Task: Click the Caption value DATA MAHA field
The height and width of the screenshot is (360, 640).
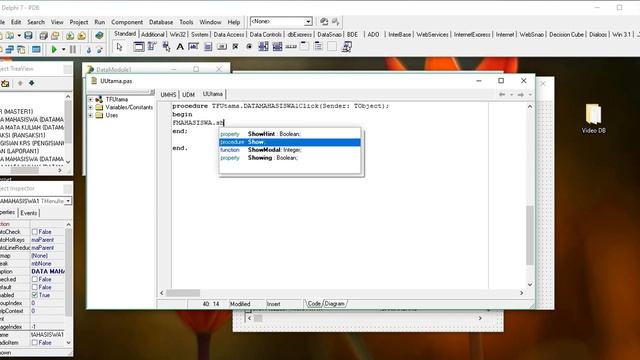Action: click(48, 271)
